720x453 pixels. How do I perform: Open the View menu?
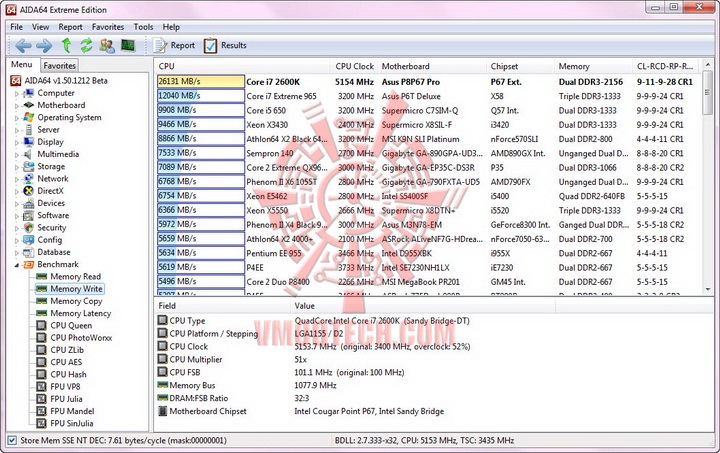click(x=40, y=27)
